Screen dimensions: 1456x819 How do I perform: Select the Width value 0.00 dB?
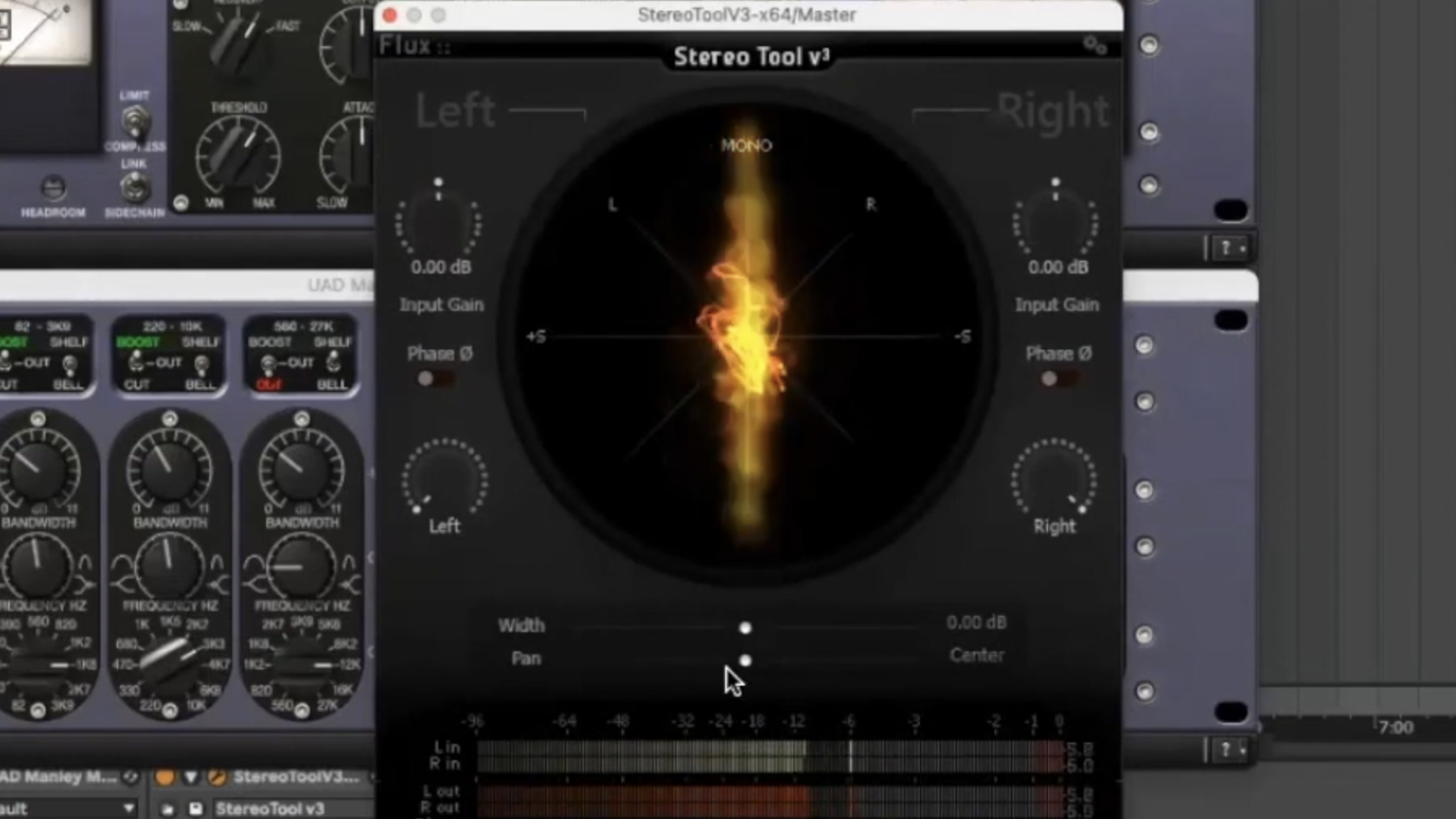coord(976,623)
